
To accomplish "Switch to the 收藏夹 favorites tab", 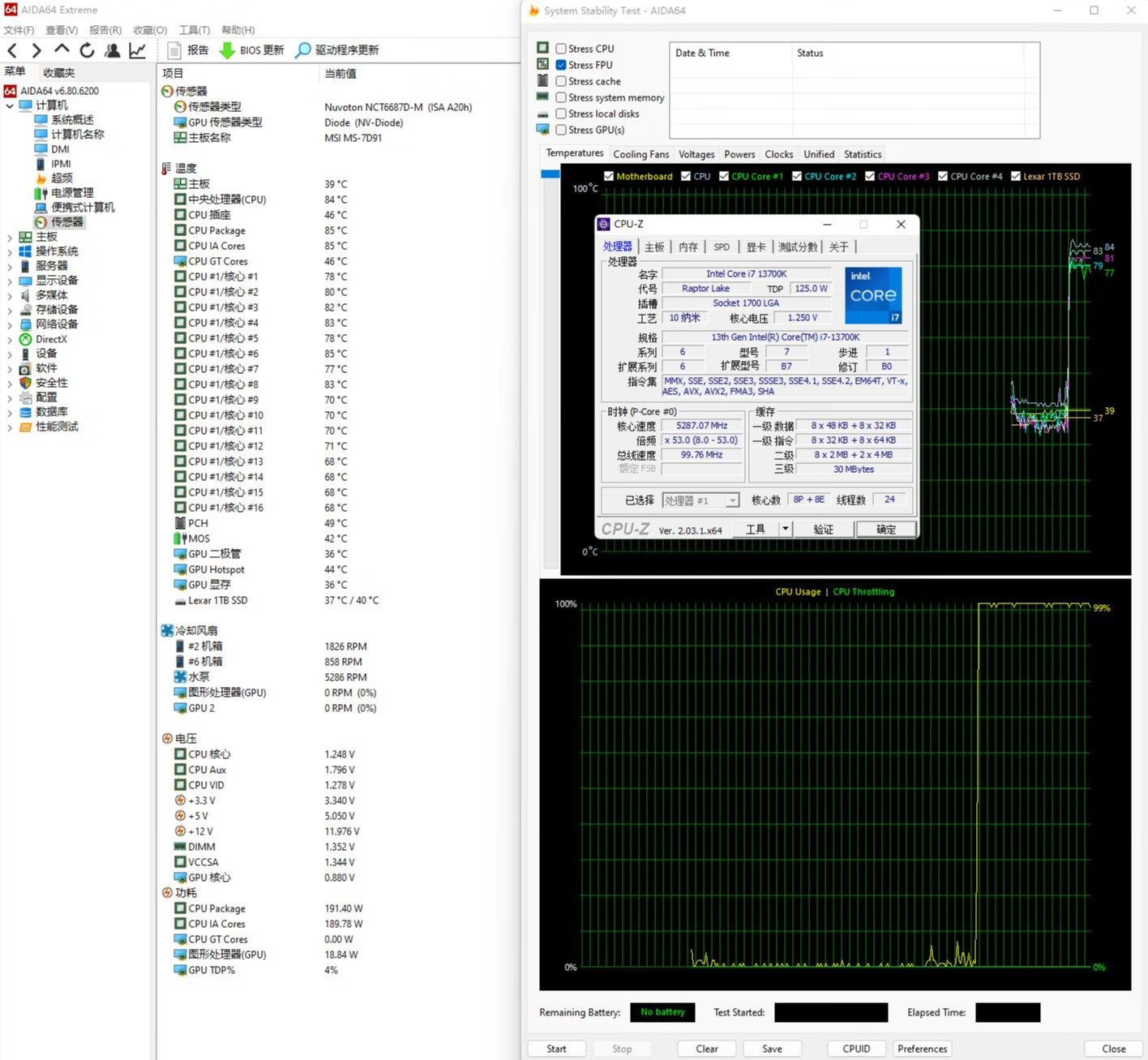I will pyautogui.click(x=59, y=72).
